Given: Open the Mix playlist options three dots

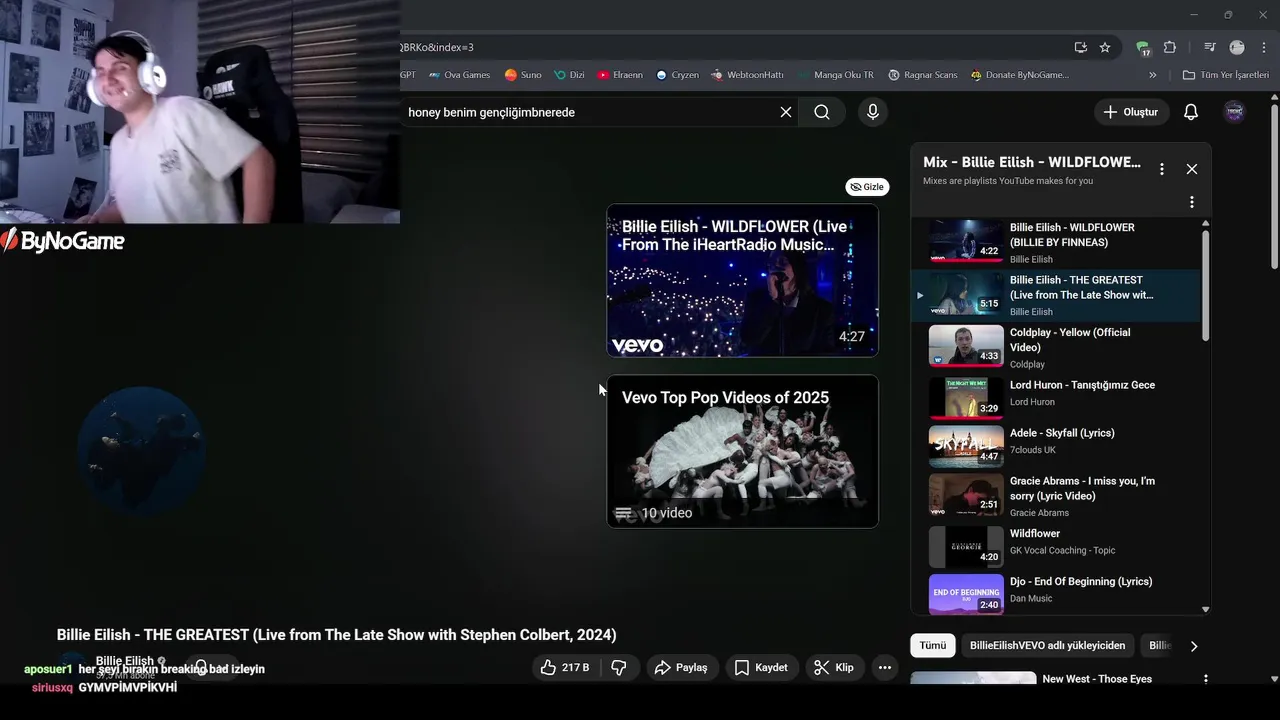Looking at the screenshot, I should pyautogui.click(x=1161, y=169).
